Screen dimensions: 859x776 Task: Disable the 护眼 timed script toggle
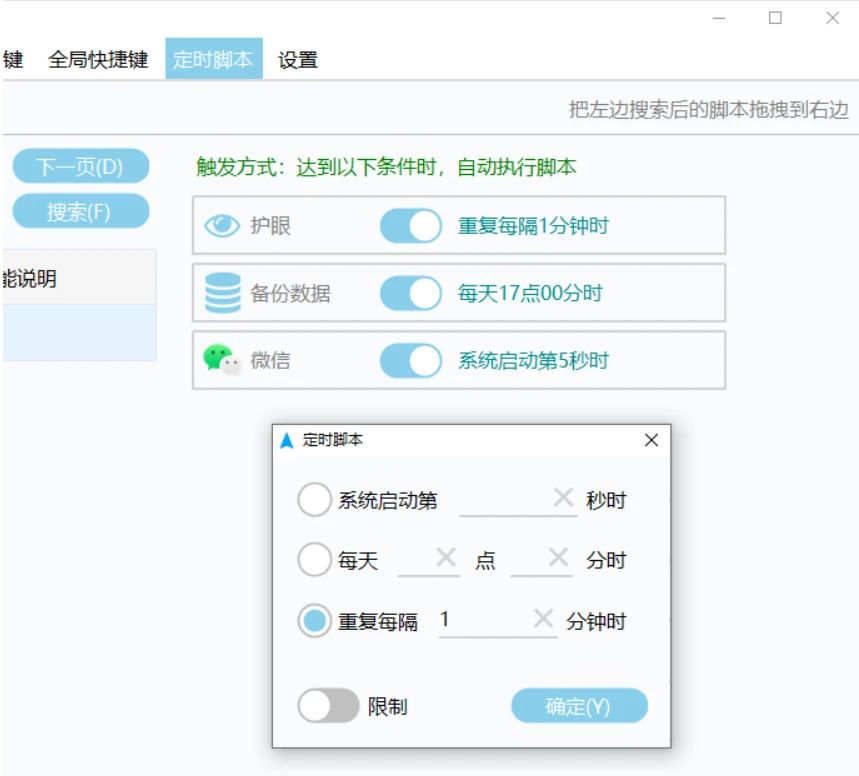(x=411, y=226)
